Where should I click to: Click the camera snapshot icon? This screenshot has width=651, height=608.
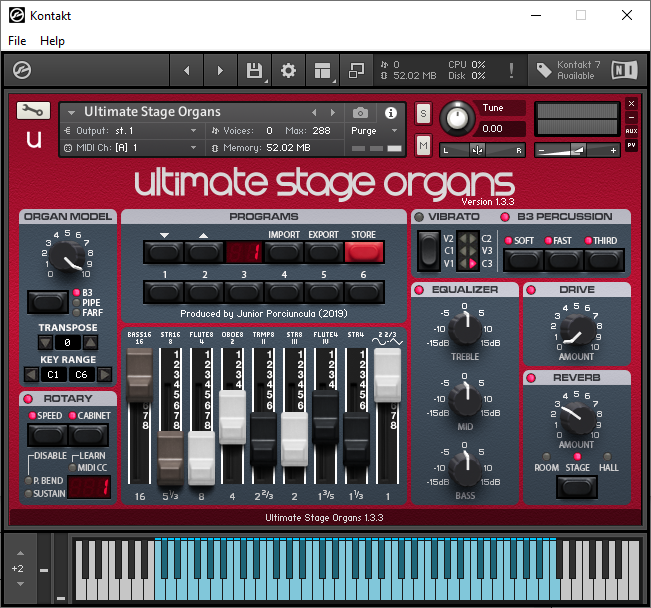[360, 113]
